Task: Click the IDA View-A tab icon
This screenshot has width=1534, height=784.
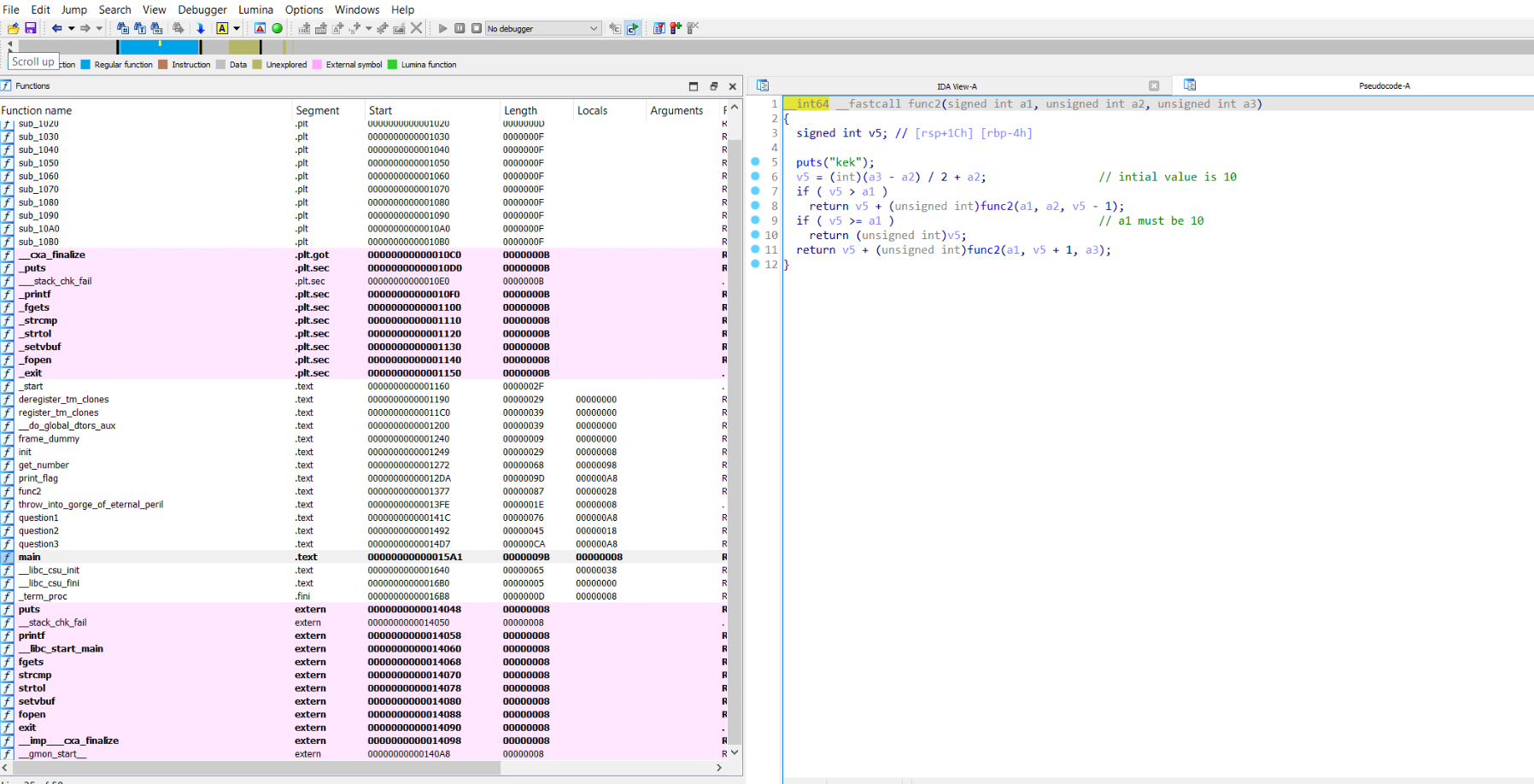Action: pyautogui.click(x=763, y=85)
